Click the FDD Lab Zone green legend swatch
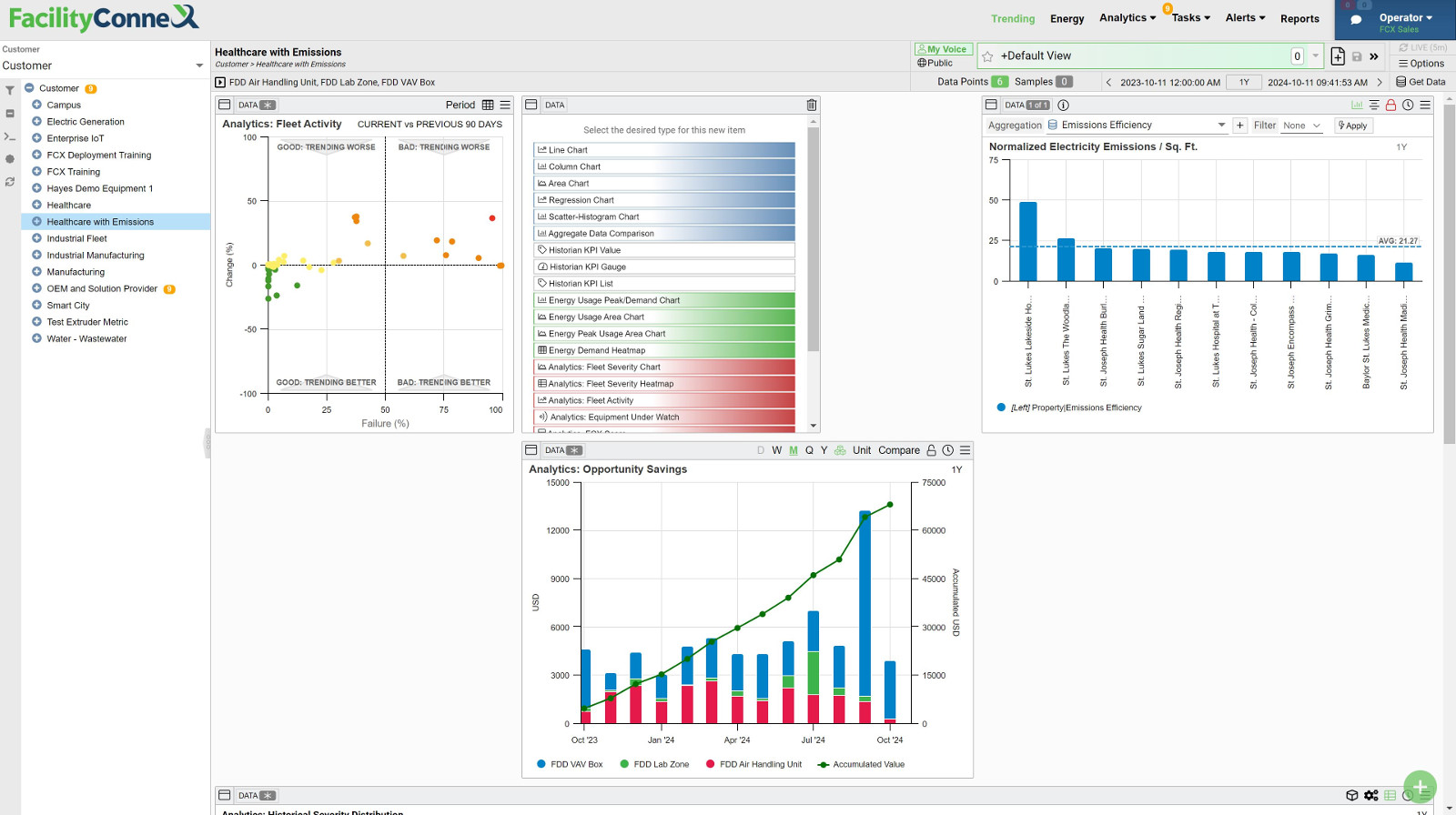1456x815 pixels. 624,764
